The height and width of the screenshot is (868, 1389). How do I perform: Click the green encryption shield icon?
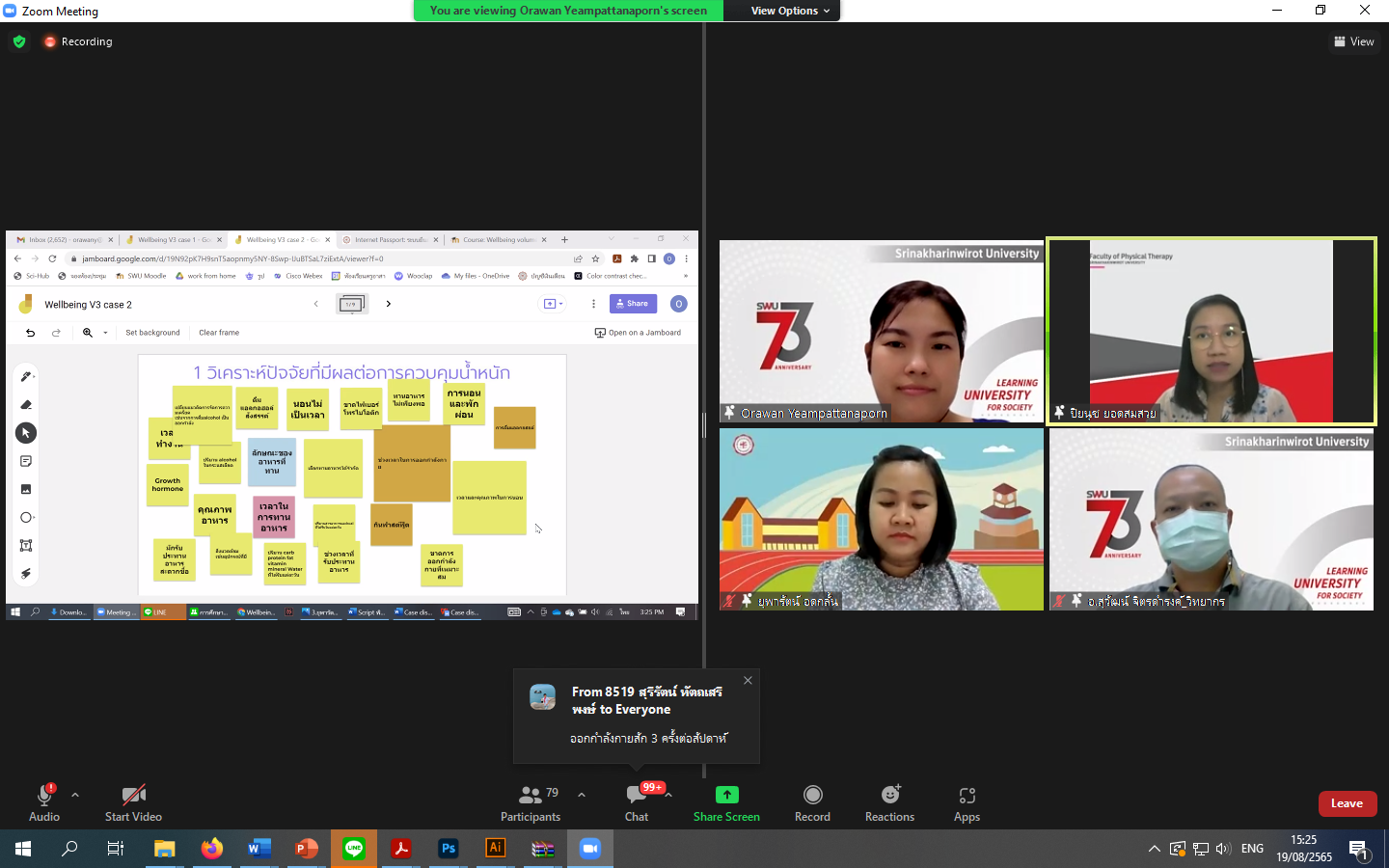[x=19, y=41]
